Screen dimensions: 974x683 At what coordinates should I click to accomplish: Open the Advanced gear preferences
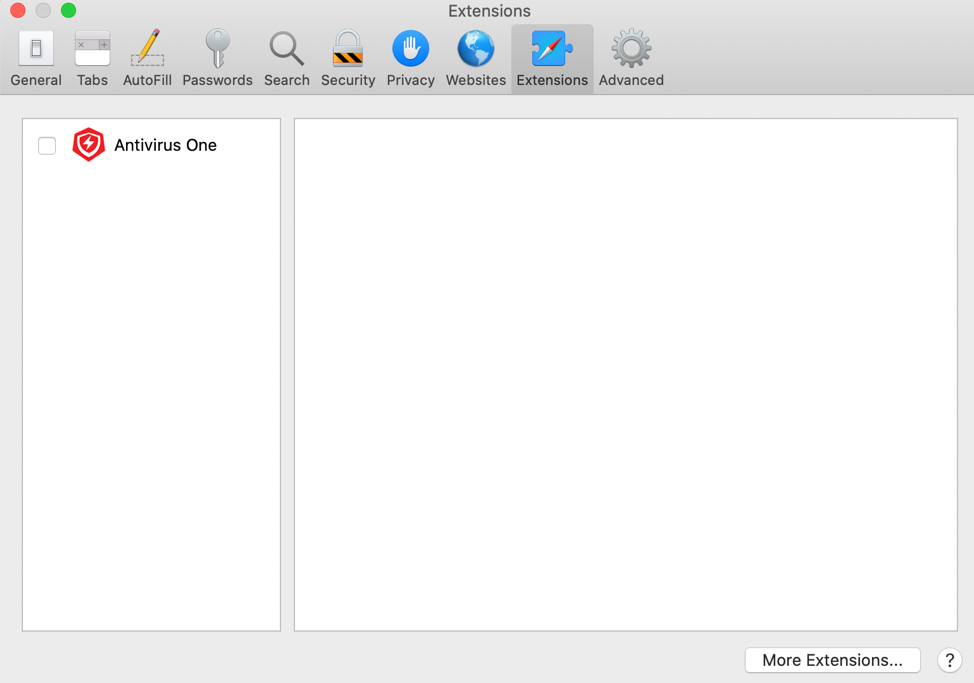click(x=631, y=59)
